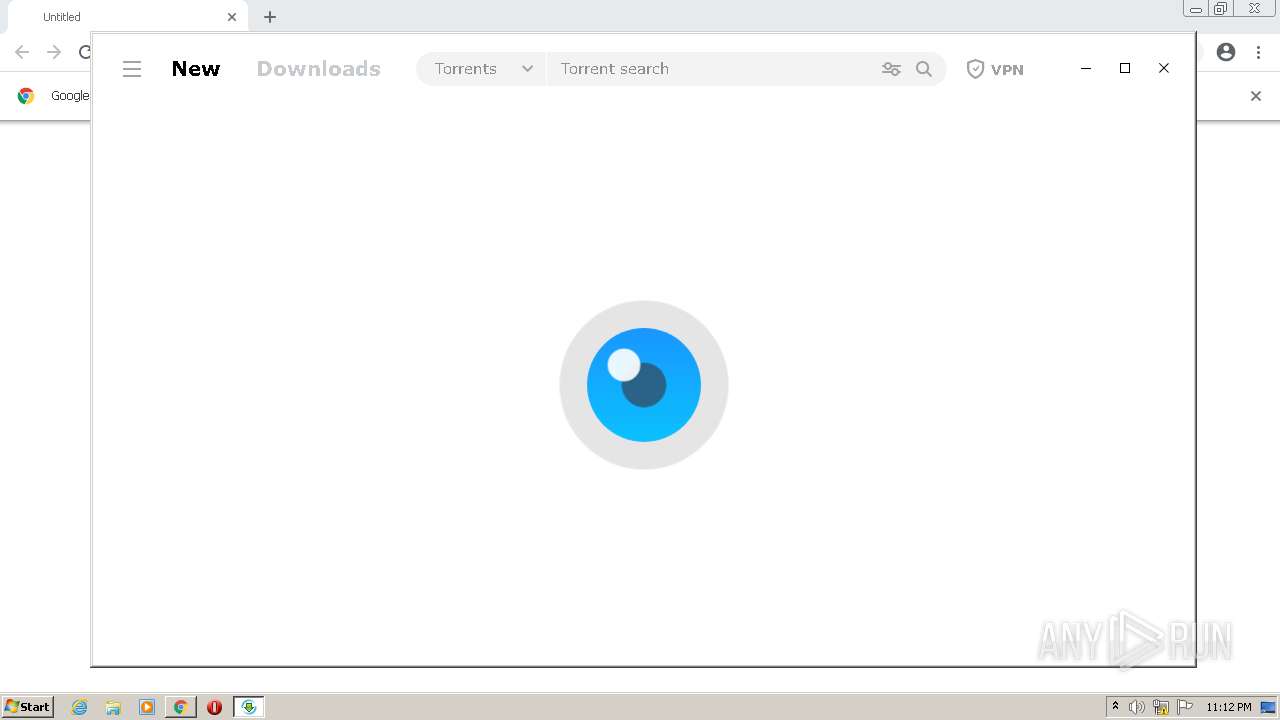Open the hamburger menu in torrent app
Image resolution: width=1280 pixels, height=720 pixels.
coord(132,69)
